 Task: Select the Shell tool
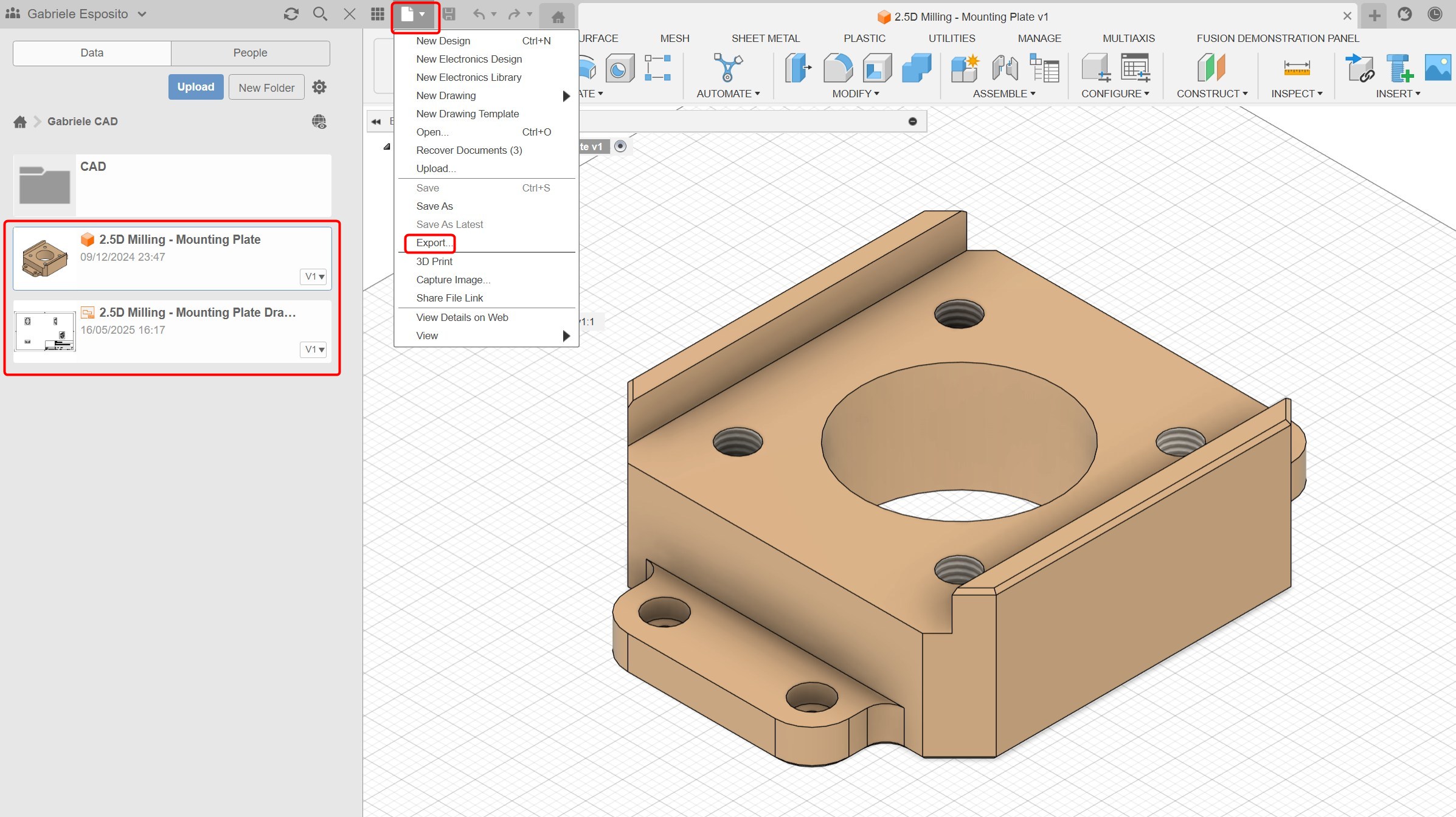click(x=877, y=68)
